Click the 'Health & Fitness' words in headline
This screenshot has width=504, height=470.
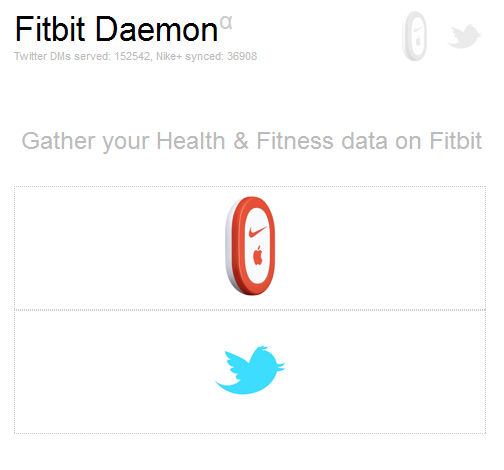point(245,140)
